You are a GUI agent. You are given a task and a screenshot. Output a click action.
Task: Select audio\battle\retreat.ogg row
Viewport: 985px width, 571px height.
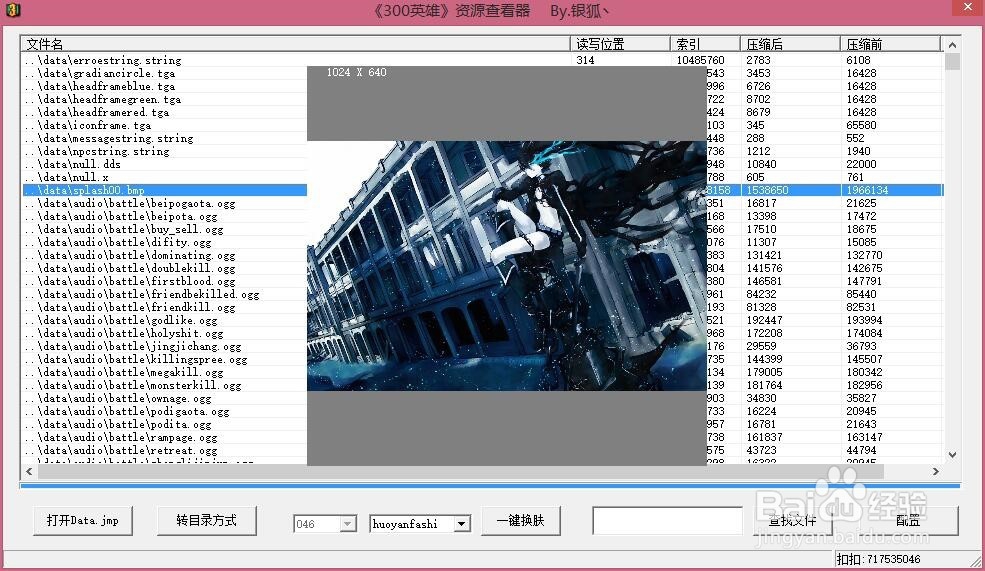coord(165,450)
